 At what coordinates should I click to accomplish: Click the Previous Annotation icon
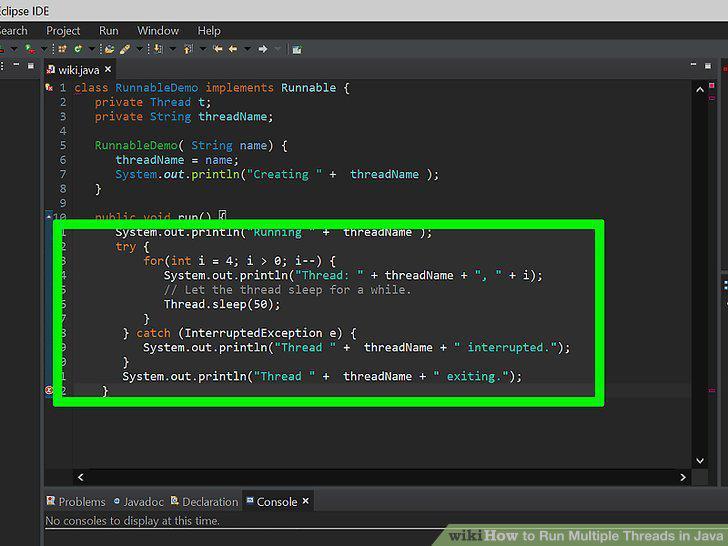point(188,49)
